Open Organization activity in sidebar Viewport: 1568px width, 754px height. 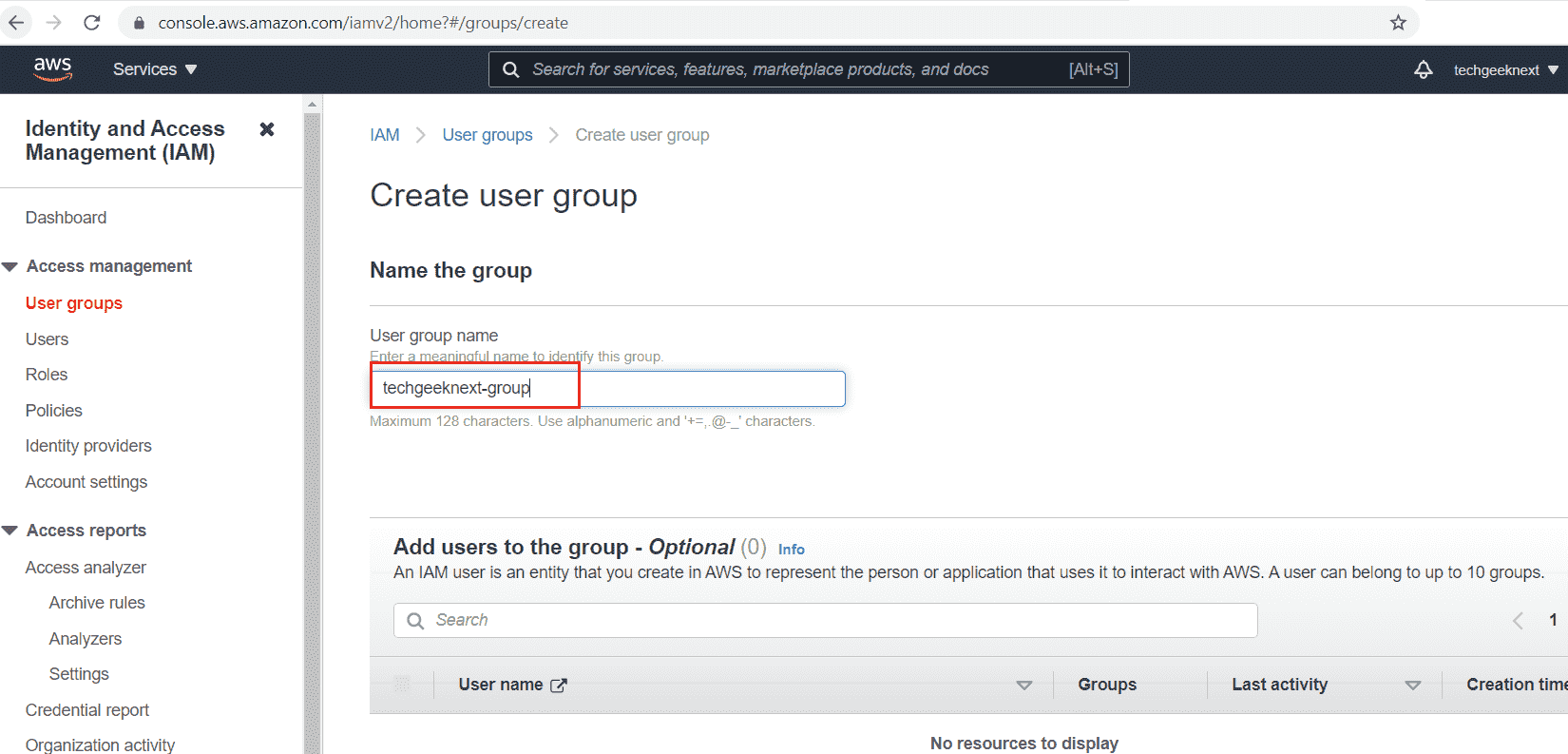(101, 744)
